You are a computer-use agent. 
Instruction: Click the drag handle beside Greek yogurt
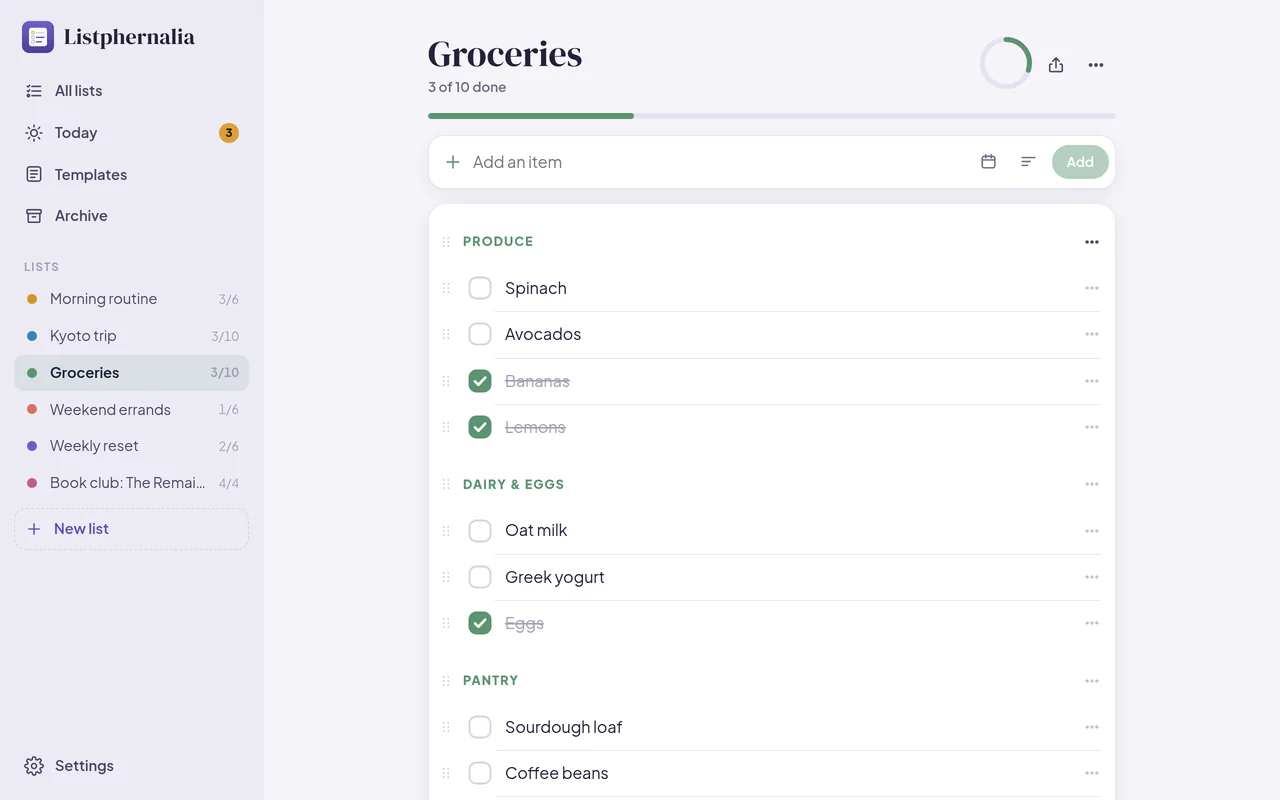tap(446, 577)
